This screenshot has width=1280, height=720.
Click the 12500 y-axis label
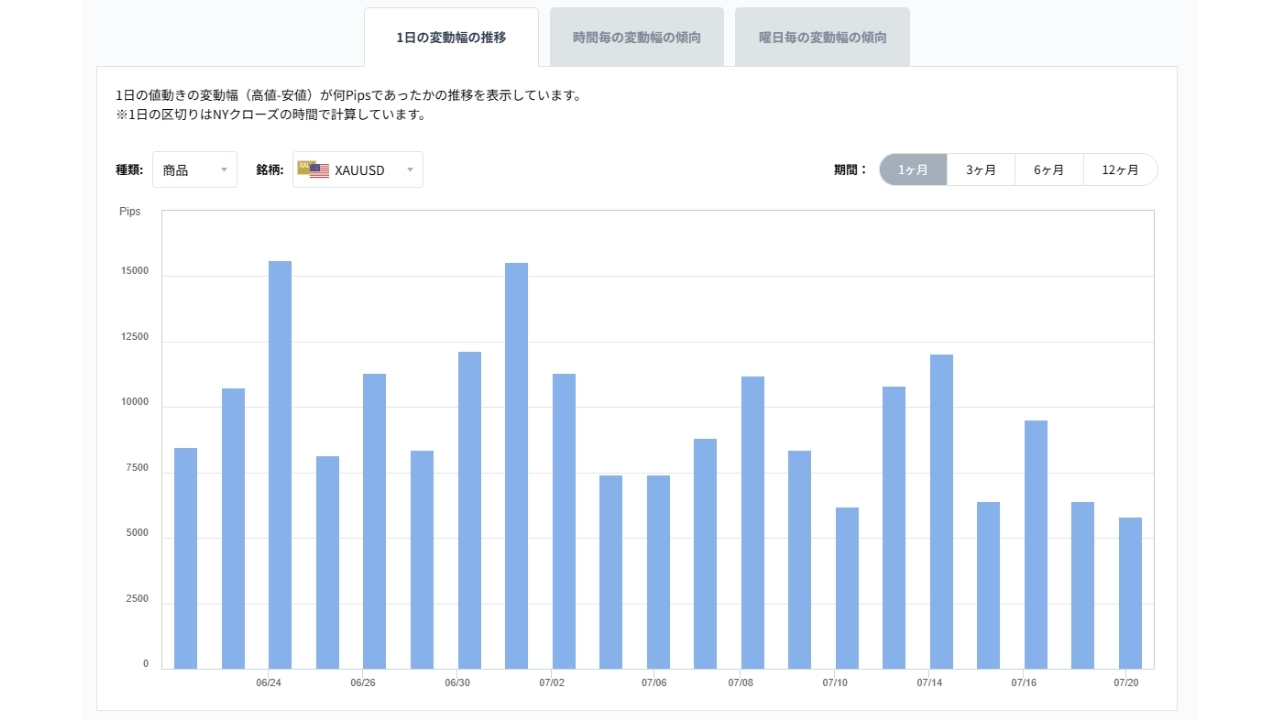(133, 337)
